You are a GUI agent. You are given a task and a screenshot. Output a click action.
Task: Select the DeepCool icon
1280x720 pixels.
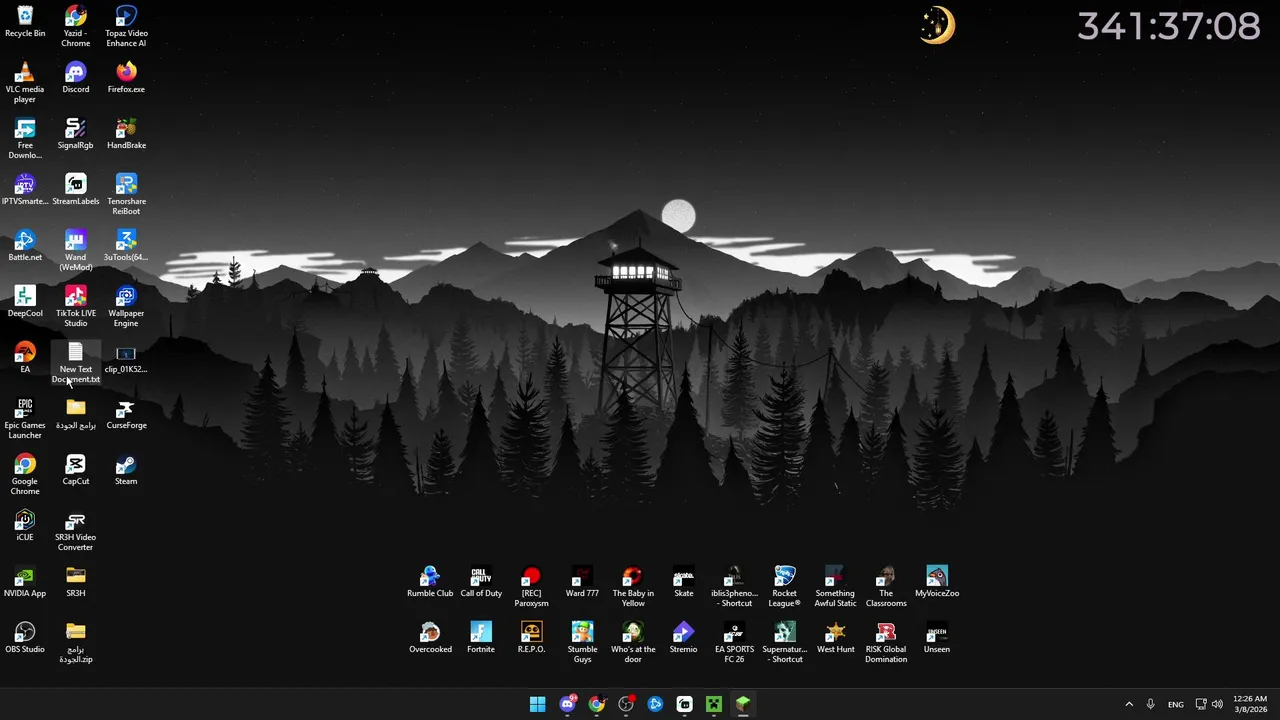click(25, 302)
